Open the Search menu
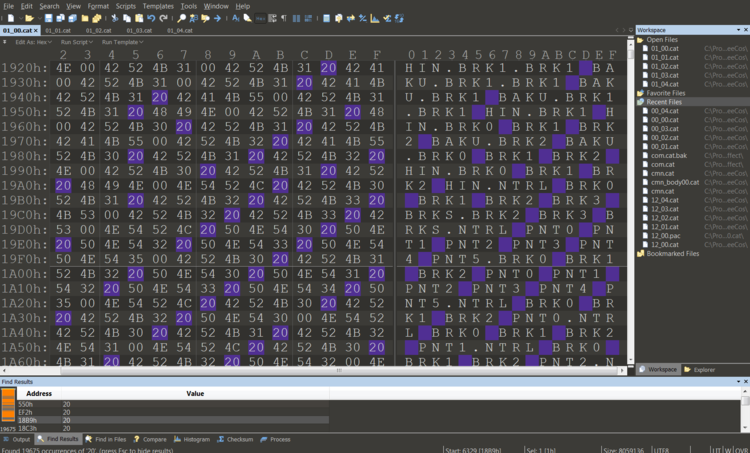The image size is (750, 453). (49, 6)
